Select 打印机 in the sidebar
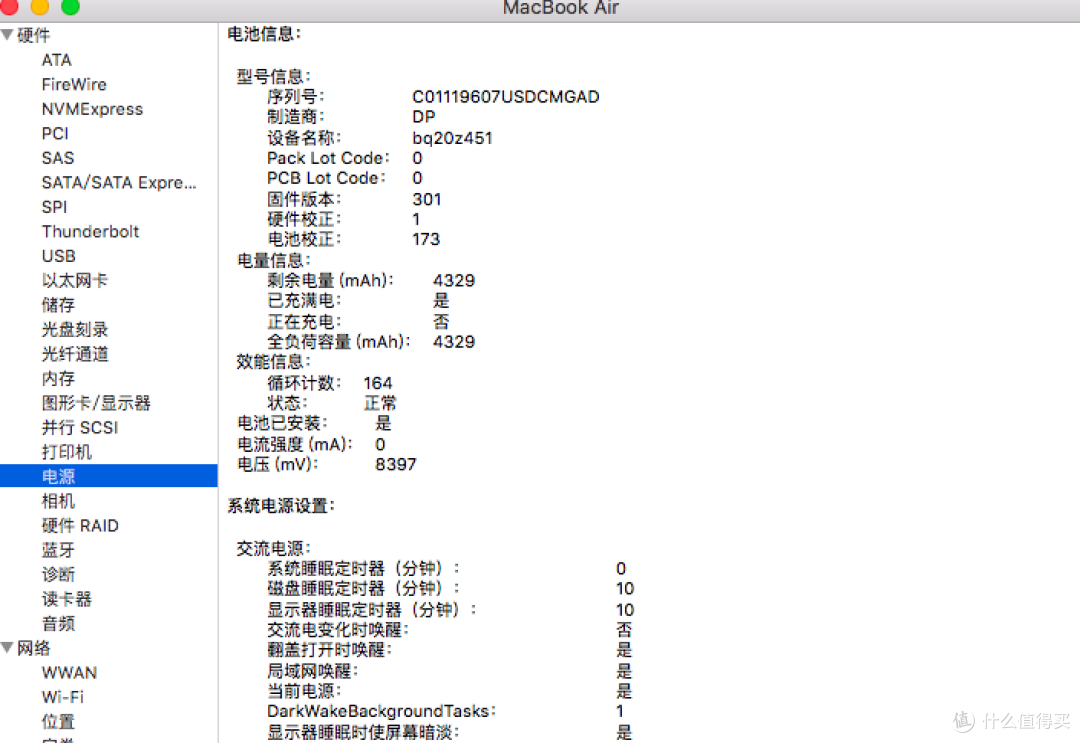Screen dimensions: 1080x743 66,452
